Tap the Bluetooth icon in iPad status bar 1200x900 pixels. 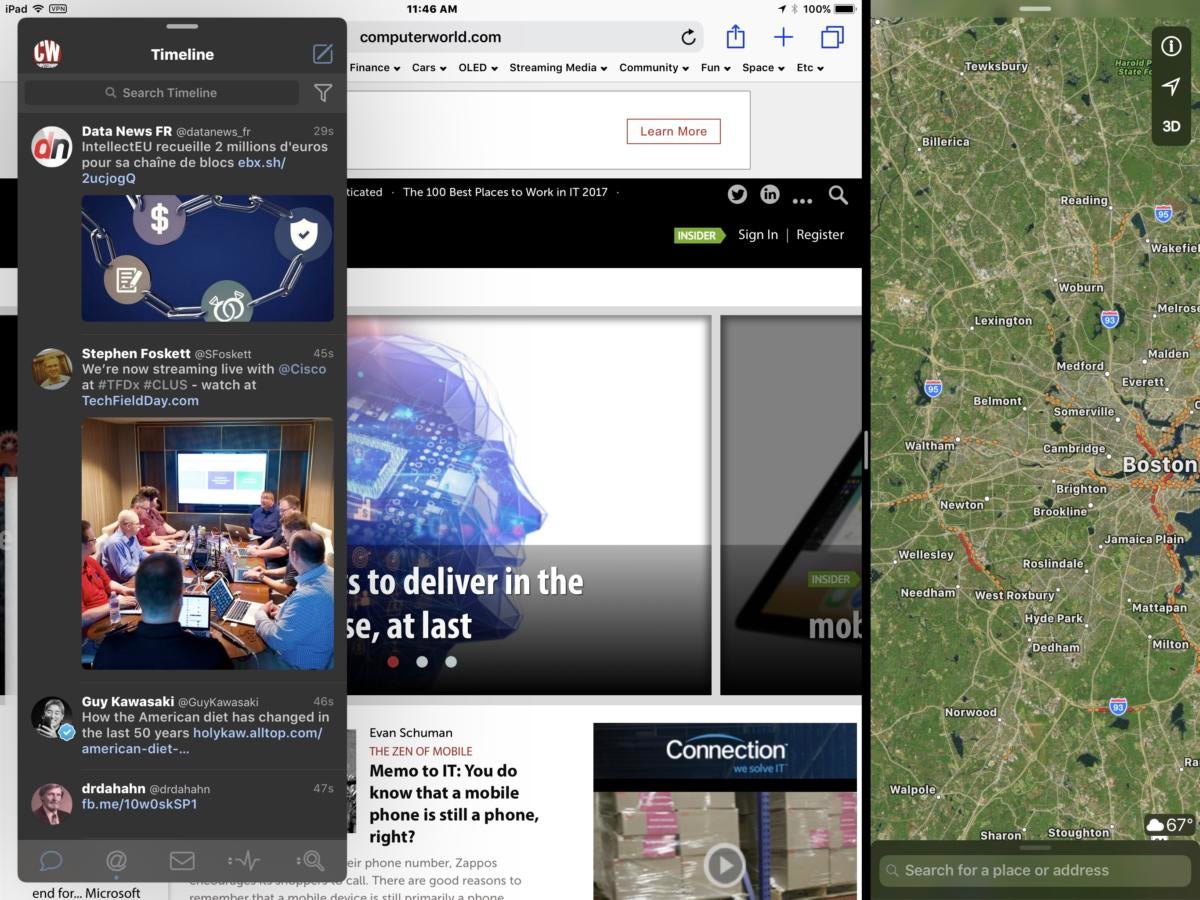coord(794,9)
